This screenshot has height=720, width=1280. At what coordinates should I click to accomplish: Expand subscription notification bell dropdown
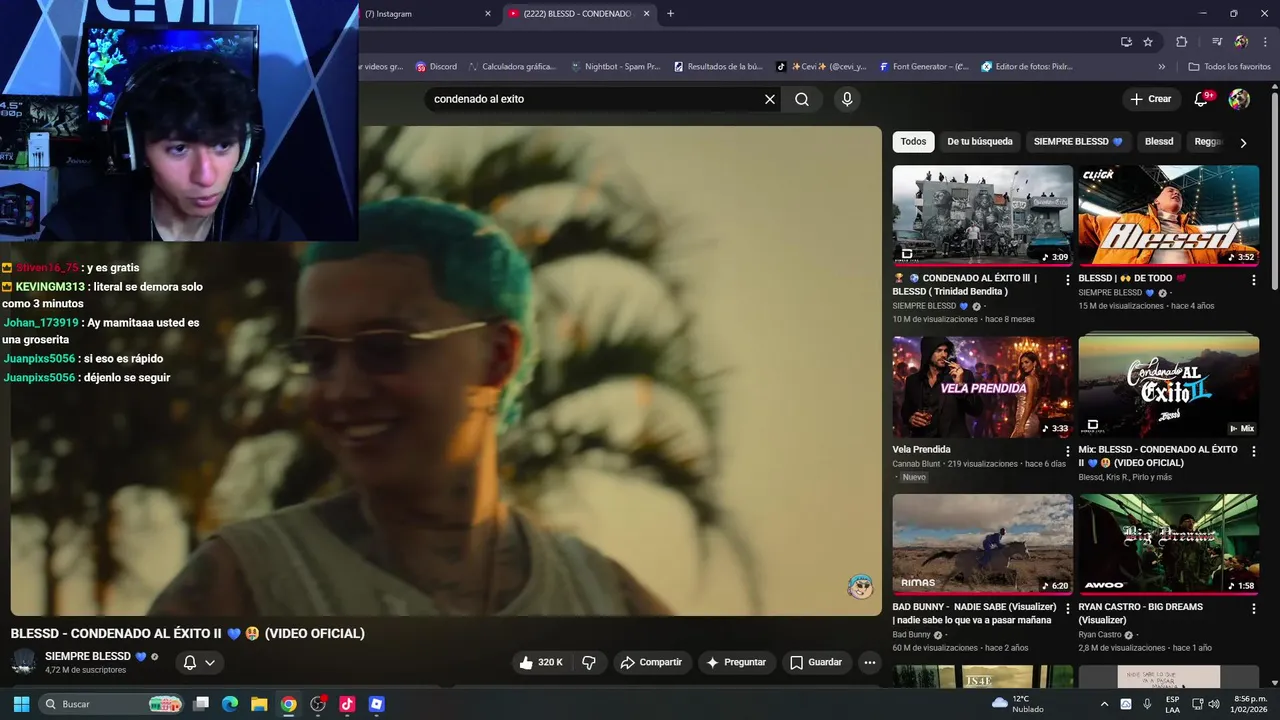[199, 662]
